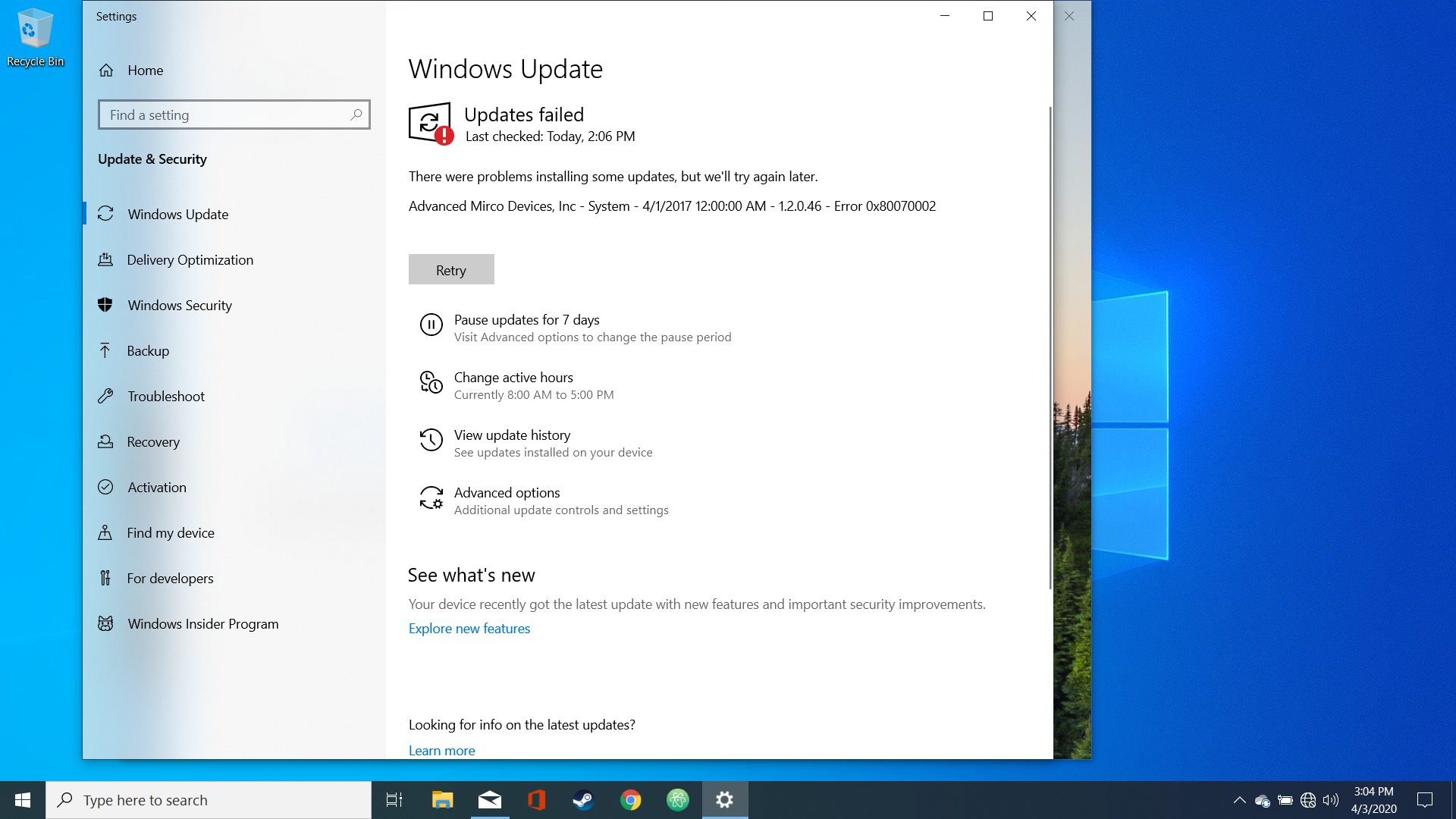Click the Delivery Optimization icon

click(x=105, y=259)
